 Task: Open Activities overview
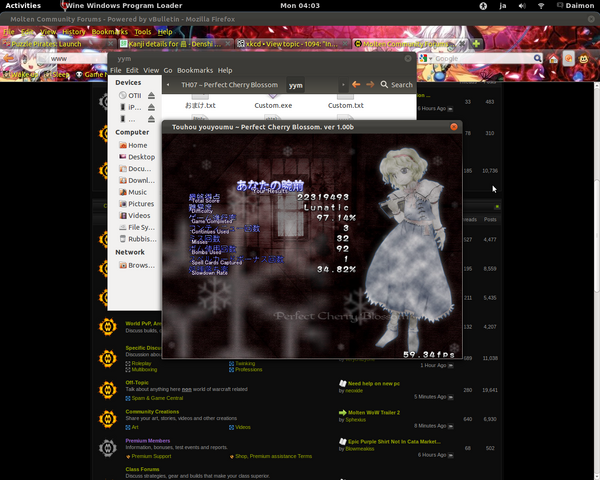pyautogui.click(x=23, y=5)
